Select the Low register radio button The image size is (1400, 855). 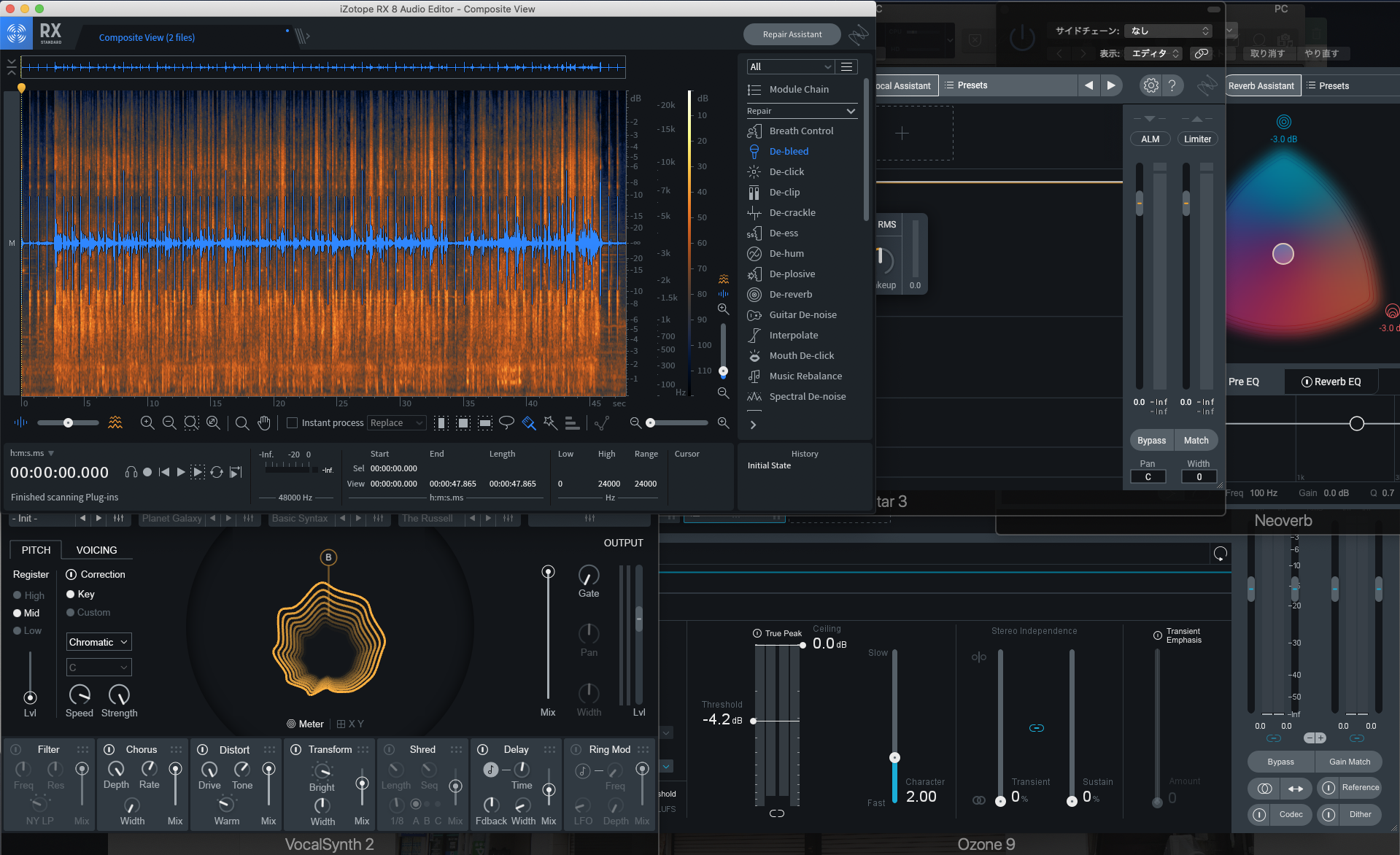[17, 630]
